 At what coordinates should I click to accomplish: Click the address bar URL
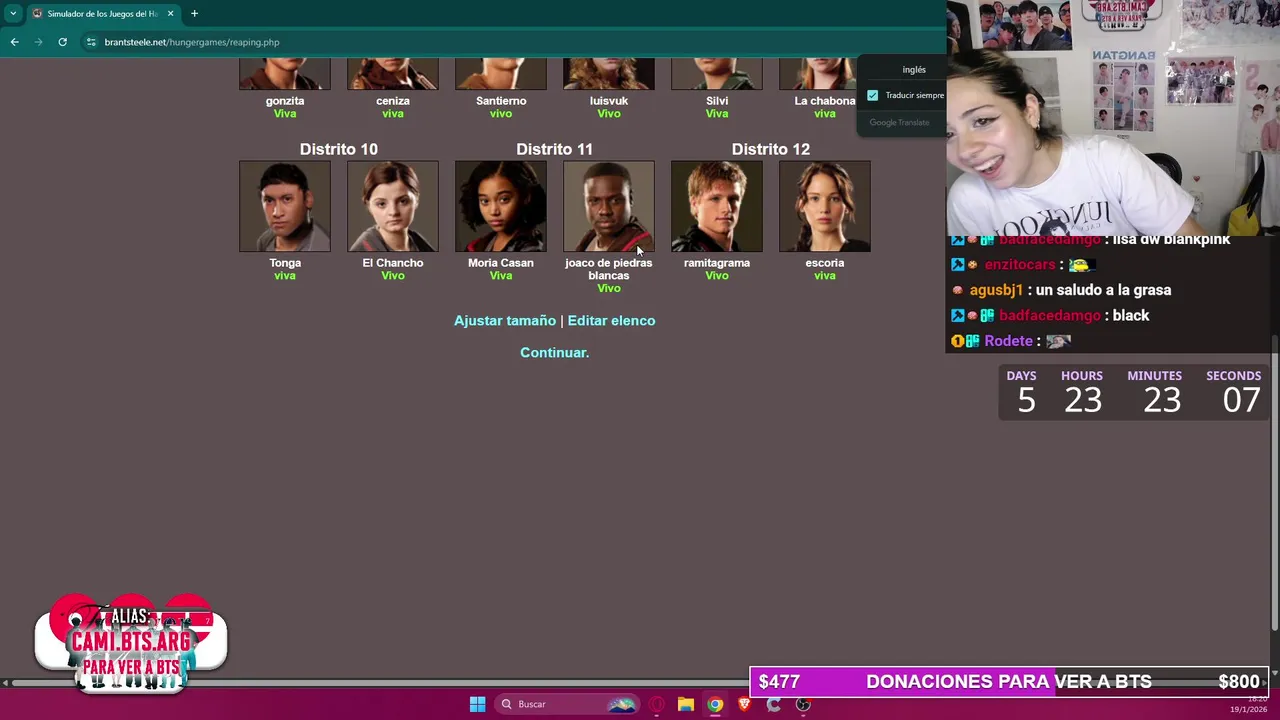[x=192, y=42]
